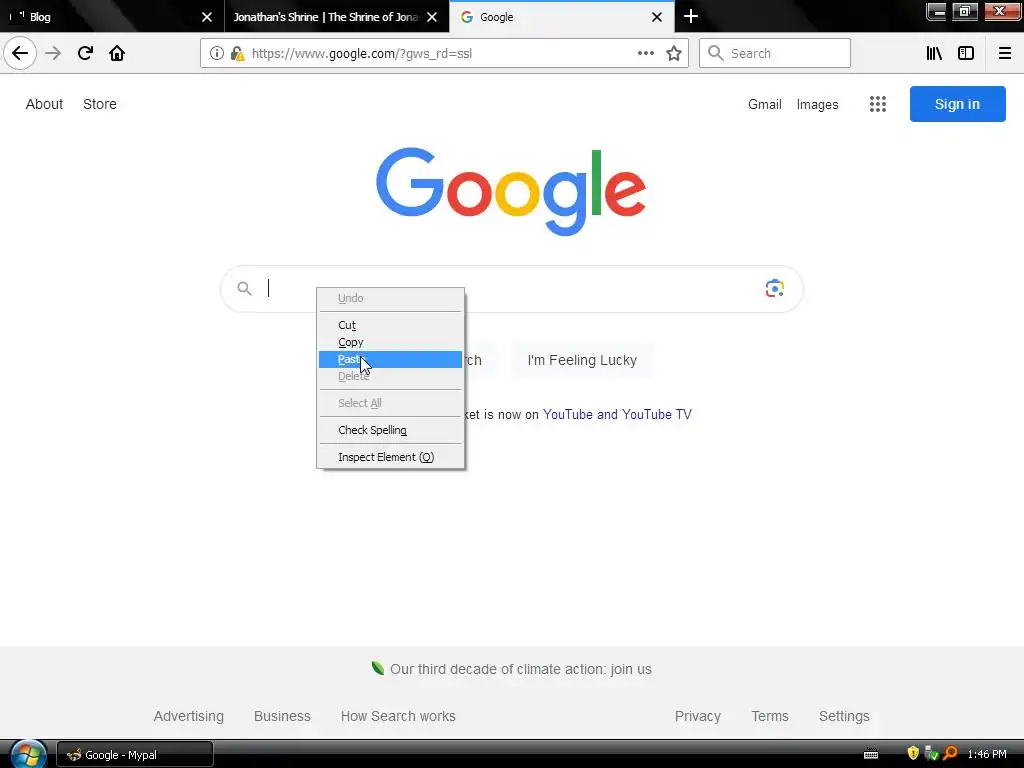
Task: Open the Settings footer link
Action: point(844,716)
